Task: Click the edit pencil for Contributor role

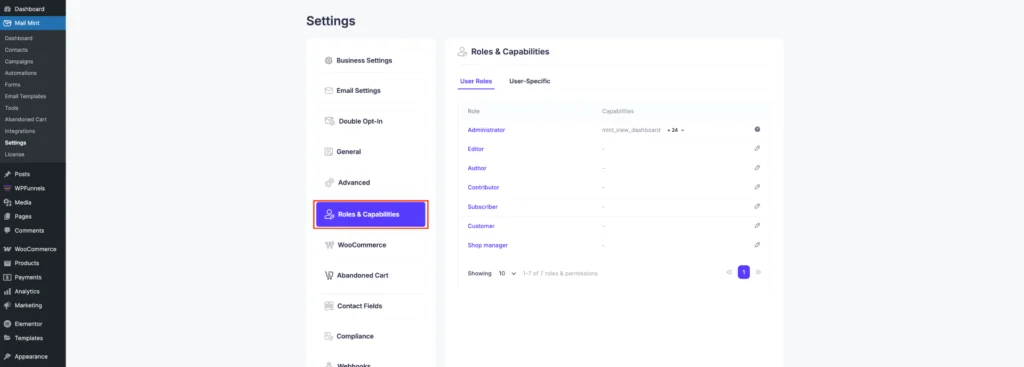Action: tap(757, 187)
